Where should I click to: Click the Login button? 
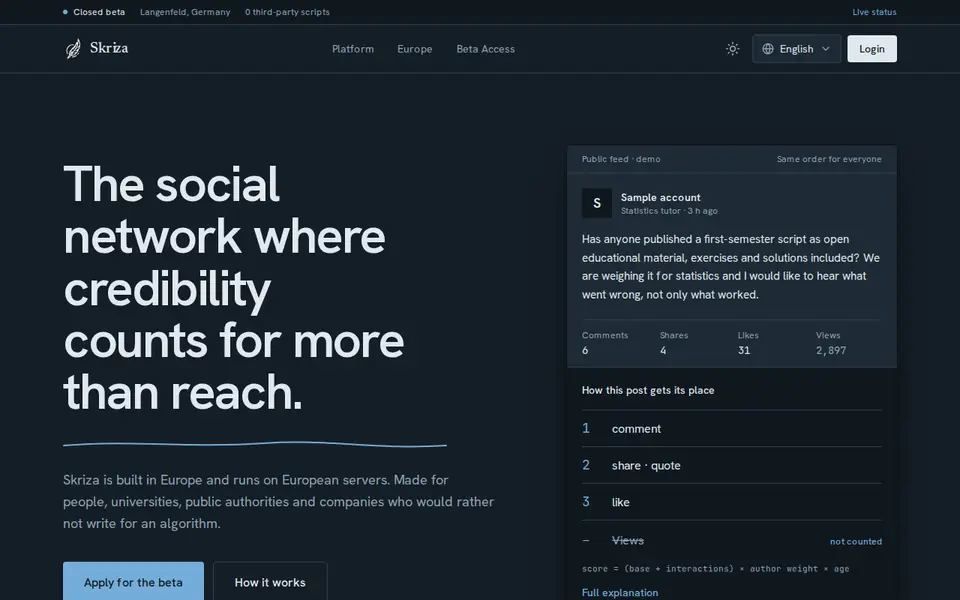pyautogui.click(x=872, y=49)
